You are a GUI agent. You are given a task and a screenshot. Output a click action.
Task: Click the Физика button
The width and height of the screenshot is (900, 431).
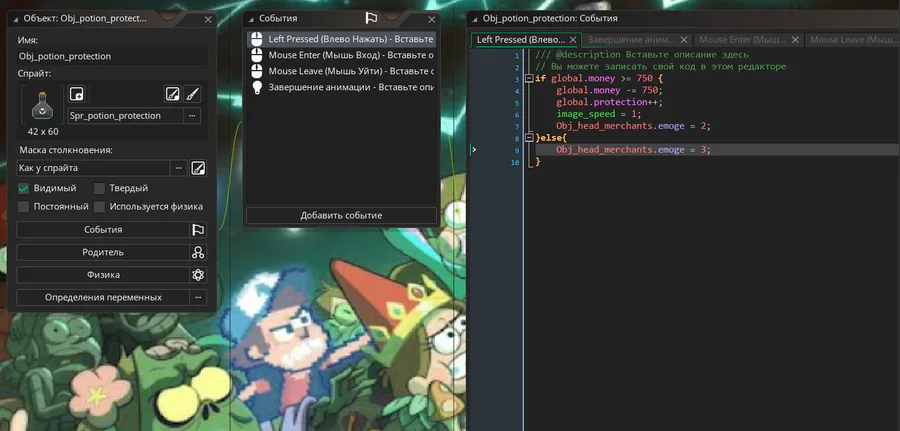[x=103, y=275]
